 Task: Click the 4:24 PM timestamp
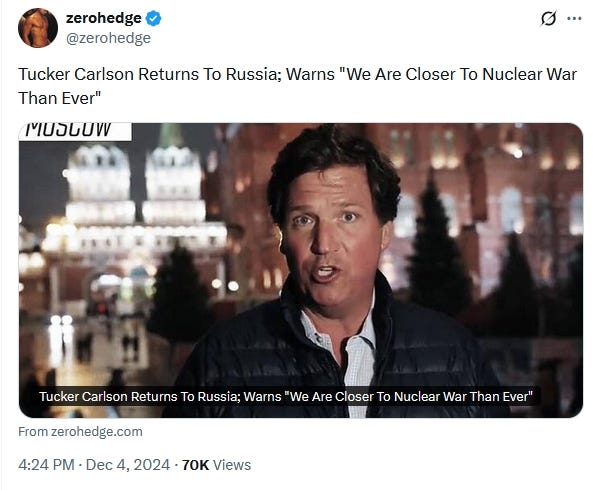46,465
